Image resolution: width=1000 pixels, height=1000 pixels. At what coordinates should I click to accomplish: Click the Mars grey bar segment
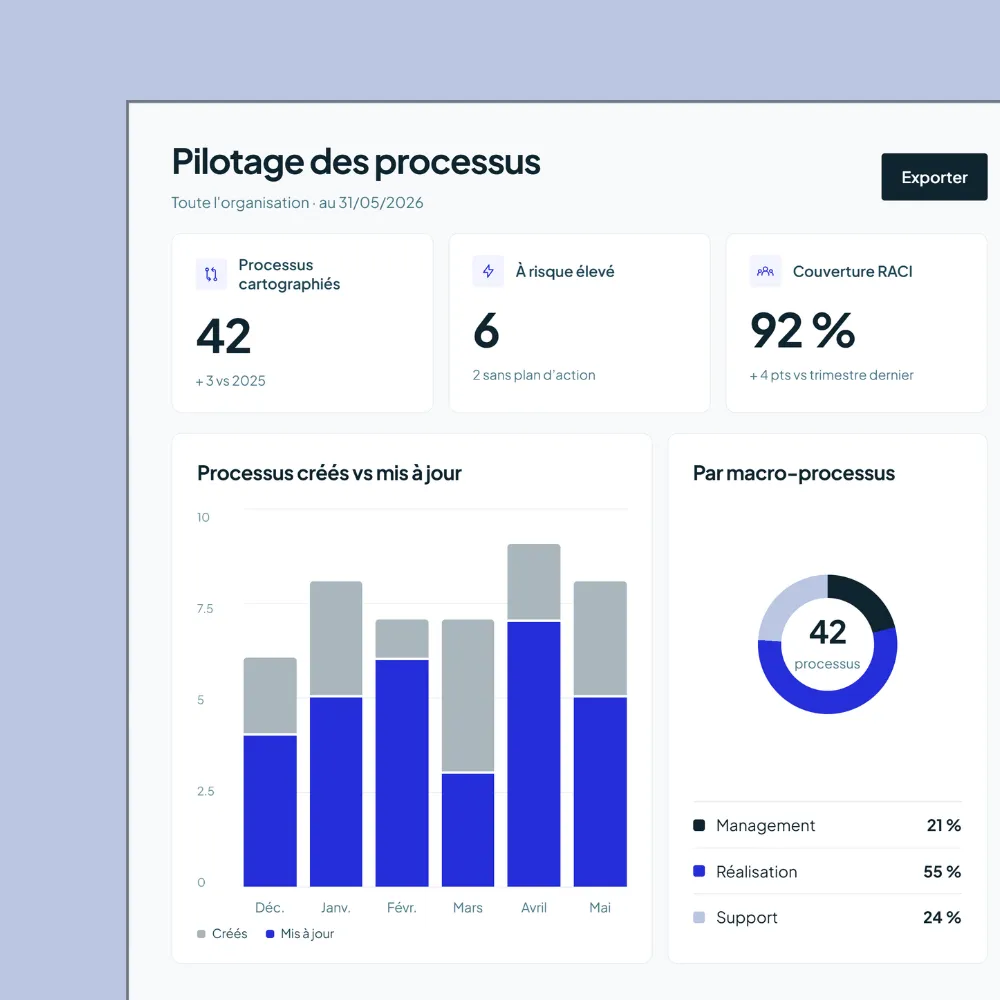467,695
